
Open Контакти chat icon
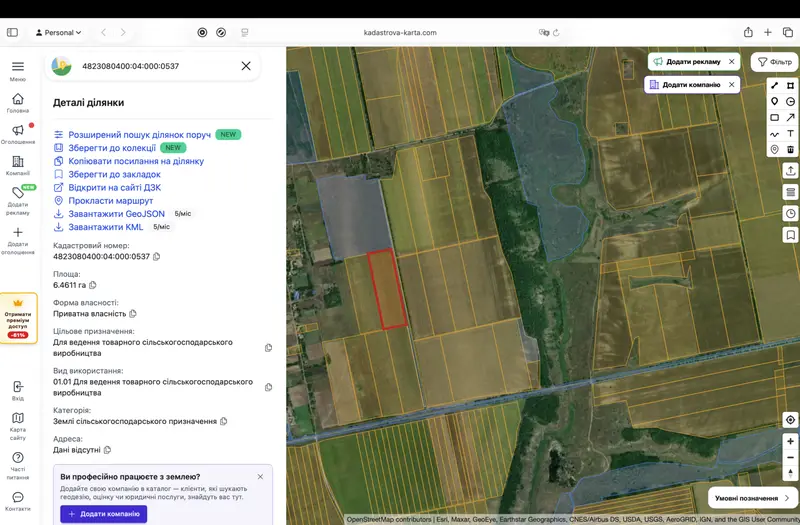pos(18,502)
